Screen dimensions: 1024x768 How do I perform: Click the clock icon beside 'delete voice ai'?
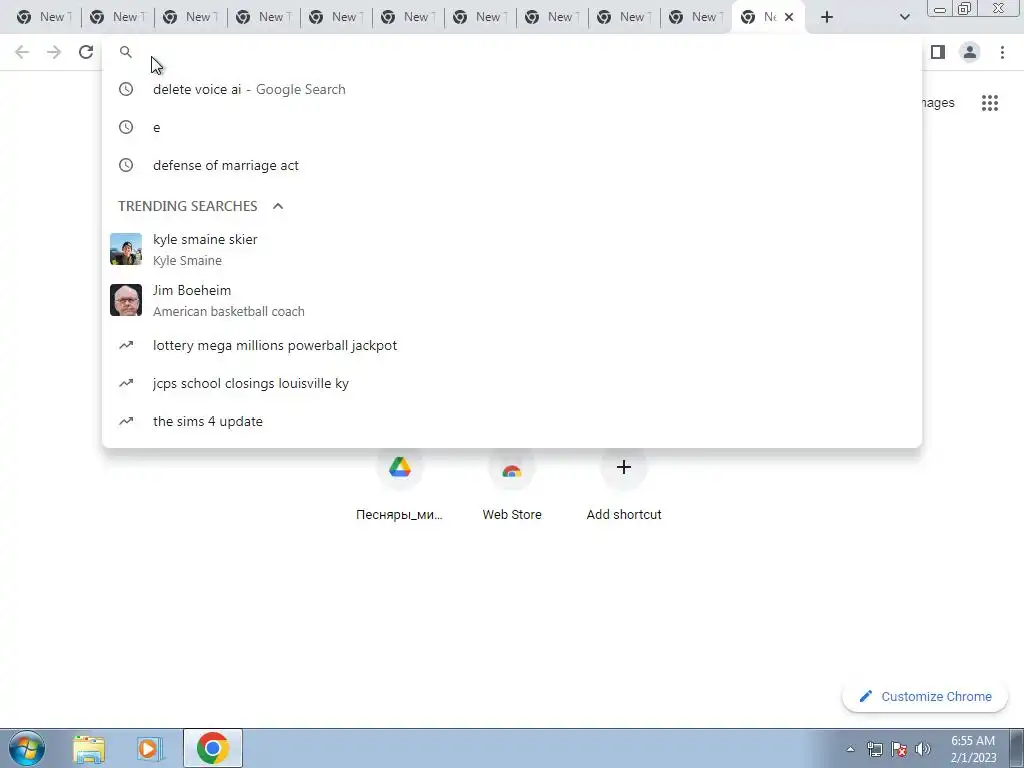tap(126, 89)
